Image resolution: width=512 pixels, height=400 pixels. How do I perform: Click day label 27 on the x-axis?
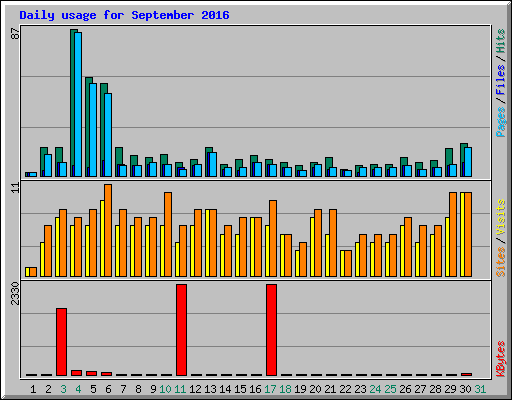click(420, 389)
